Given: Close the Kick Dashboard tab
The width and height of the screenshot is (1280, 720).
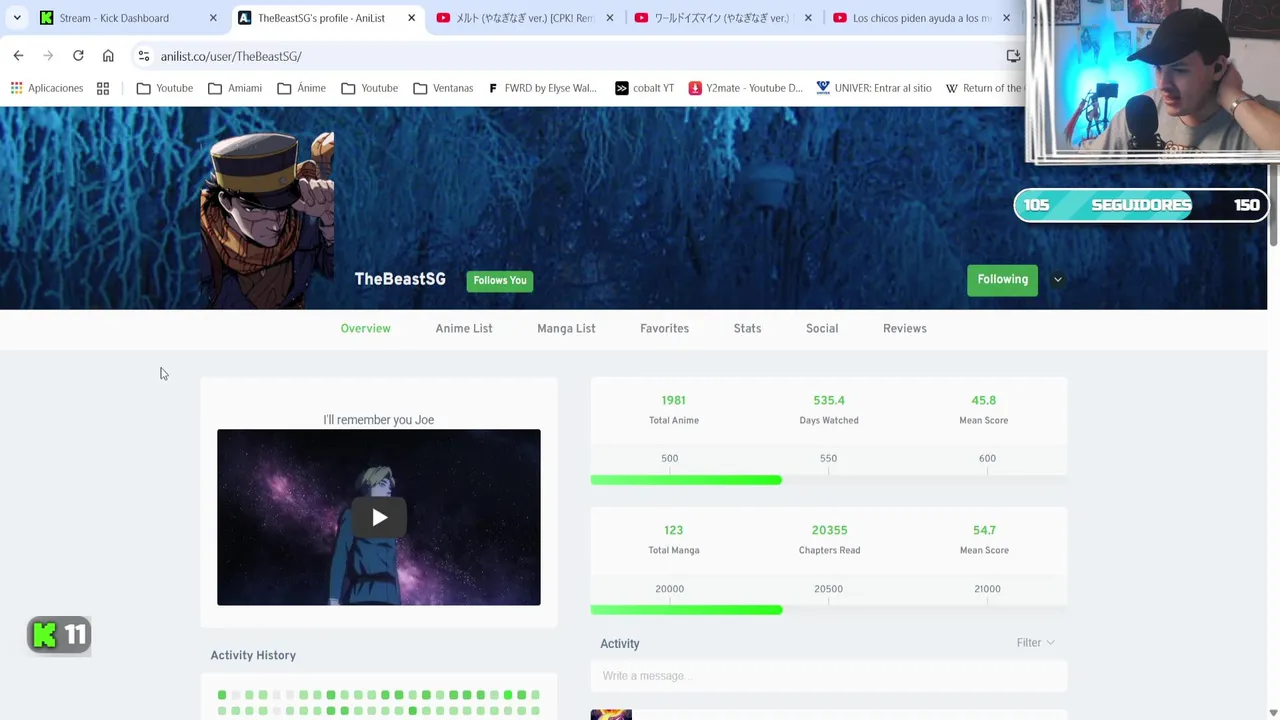Looking at the screenshot, I should [x=213, y=18].
